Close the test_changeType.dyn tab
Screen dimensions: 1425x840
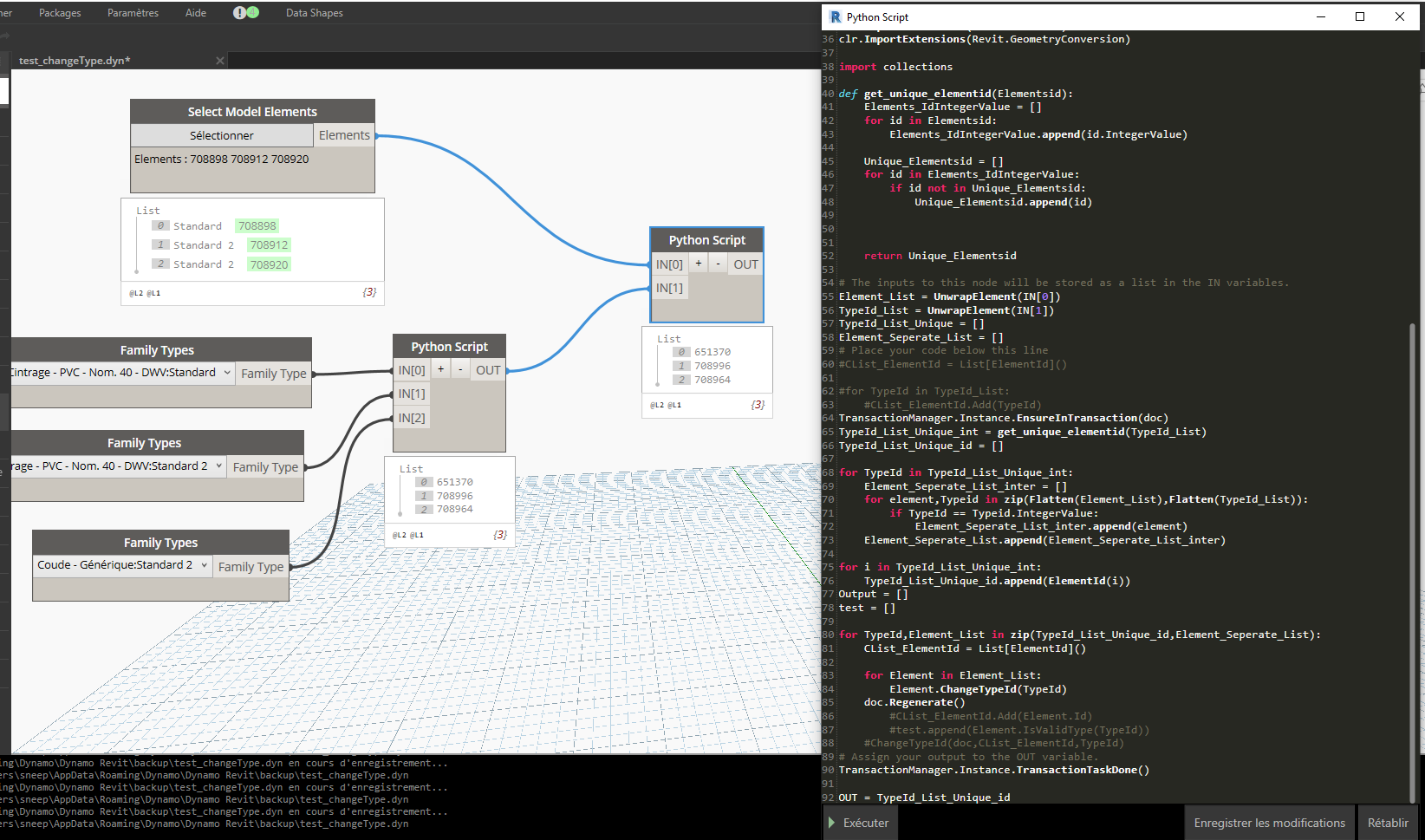220,61
